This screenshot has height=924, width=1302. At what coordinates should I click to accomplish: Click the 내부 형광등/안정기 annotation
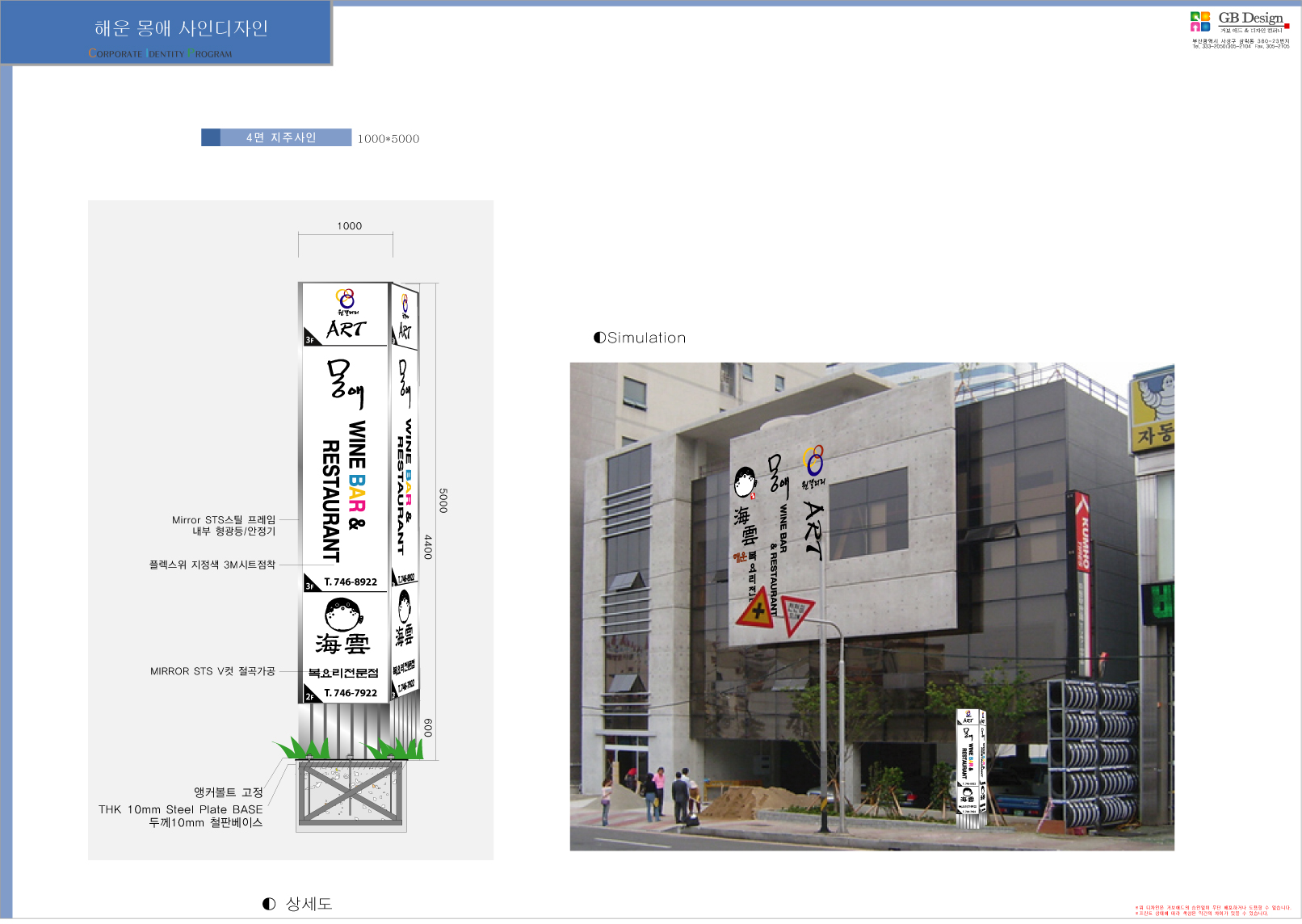click(x=234, y=531)
